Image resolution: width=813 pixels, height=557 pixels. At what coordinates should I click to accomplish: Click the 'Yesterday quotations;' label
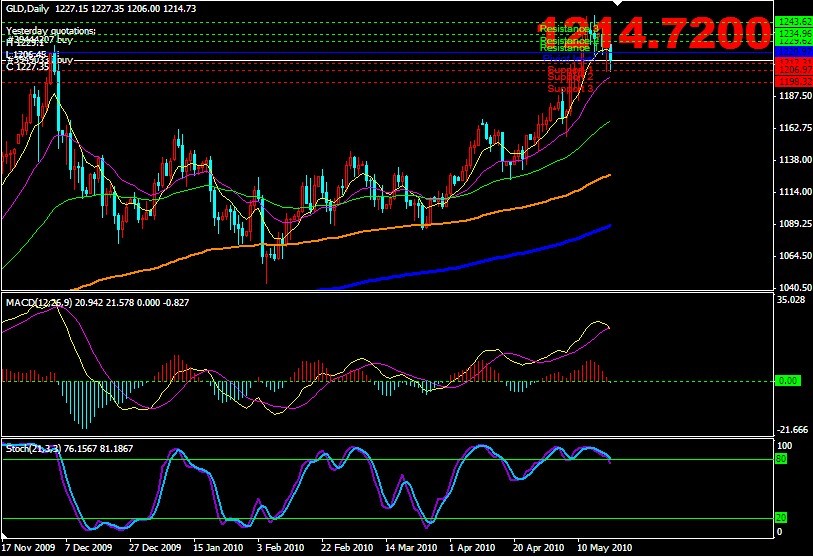coord(51,31)
